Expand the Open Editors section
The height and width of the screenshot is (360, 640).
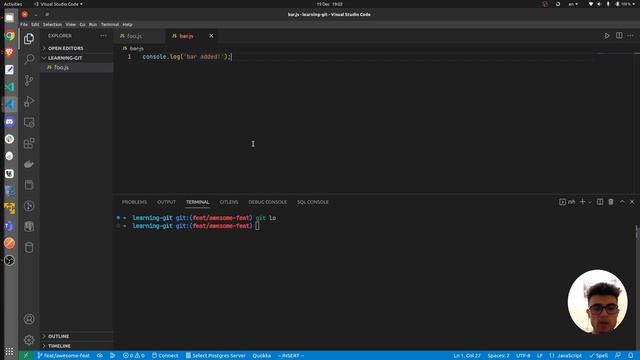pos(76,48)
